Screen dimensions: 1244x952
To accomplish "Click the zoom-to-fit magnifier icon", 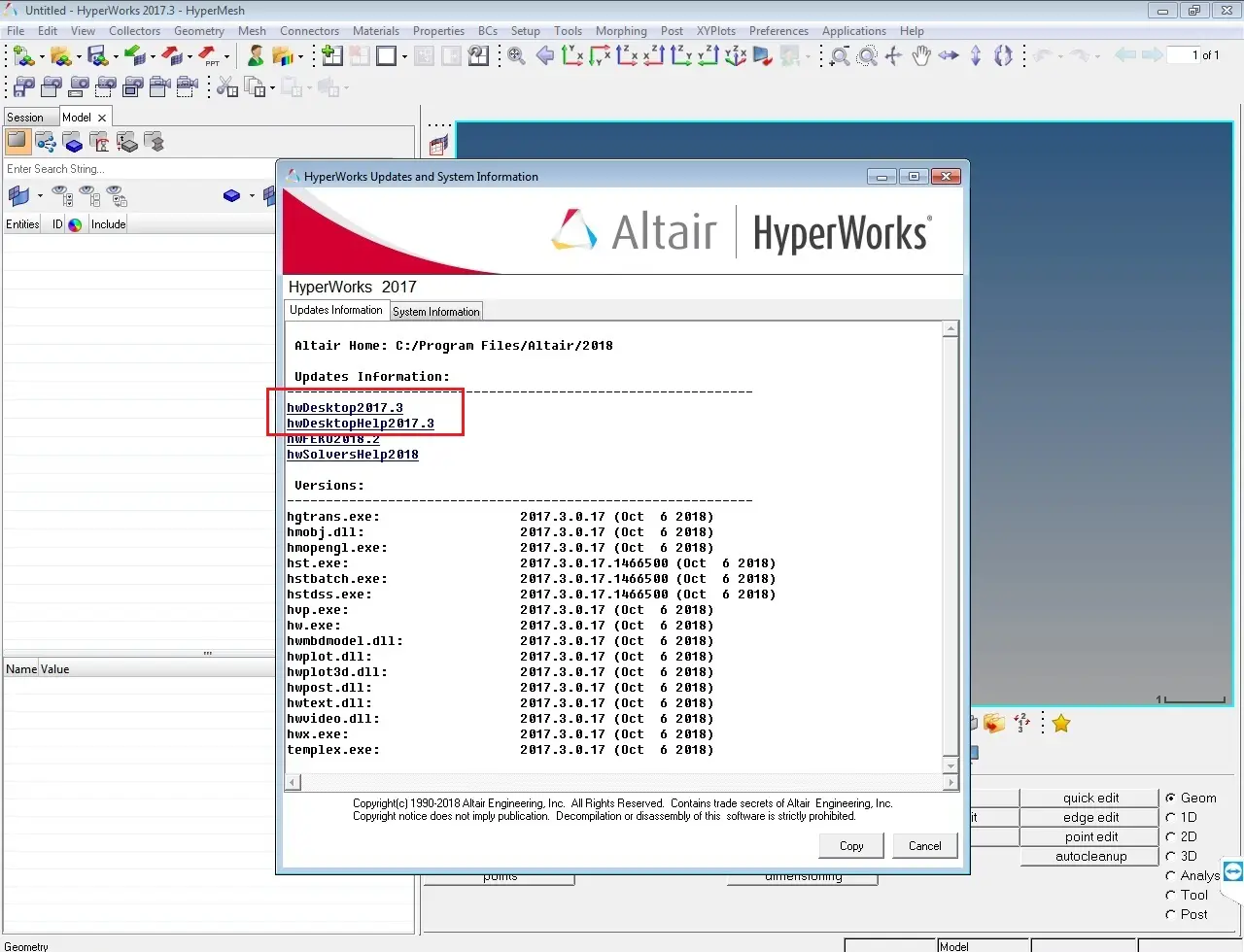I will (516, 55).
